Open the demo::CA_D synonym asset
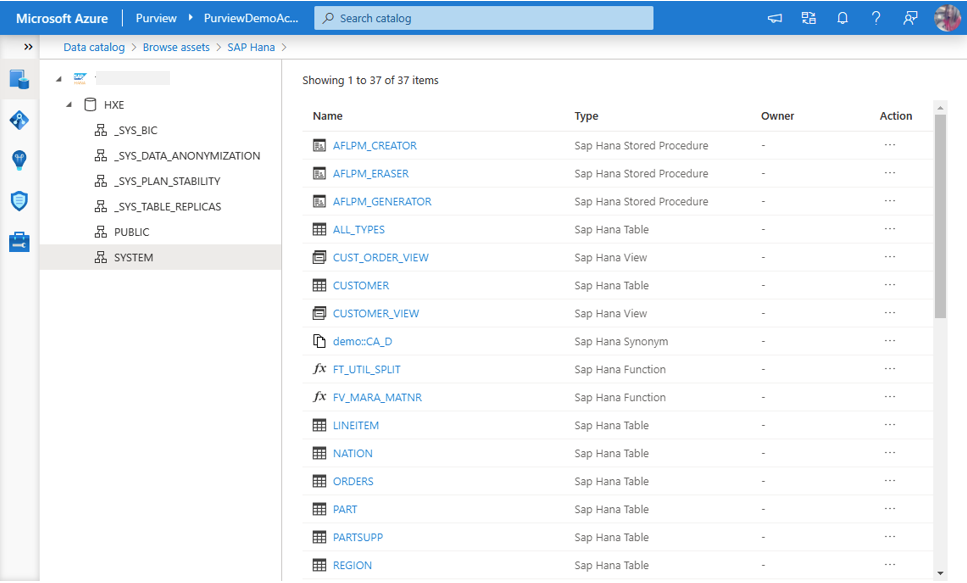Screen dimensions: 967x583 [362, 342]
